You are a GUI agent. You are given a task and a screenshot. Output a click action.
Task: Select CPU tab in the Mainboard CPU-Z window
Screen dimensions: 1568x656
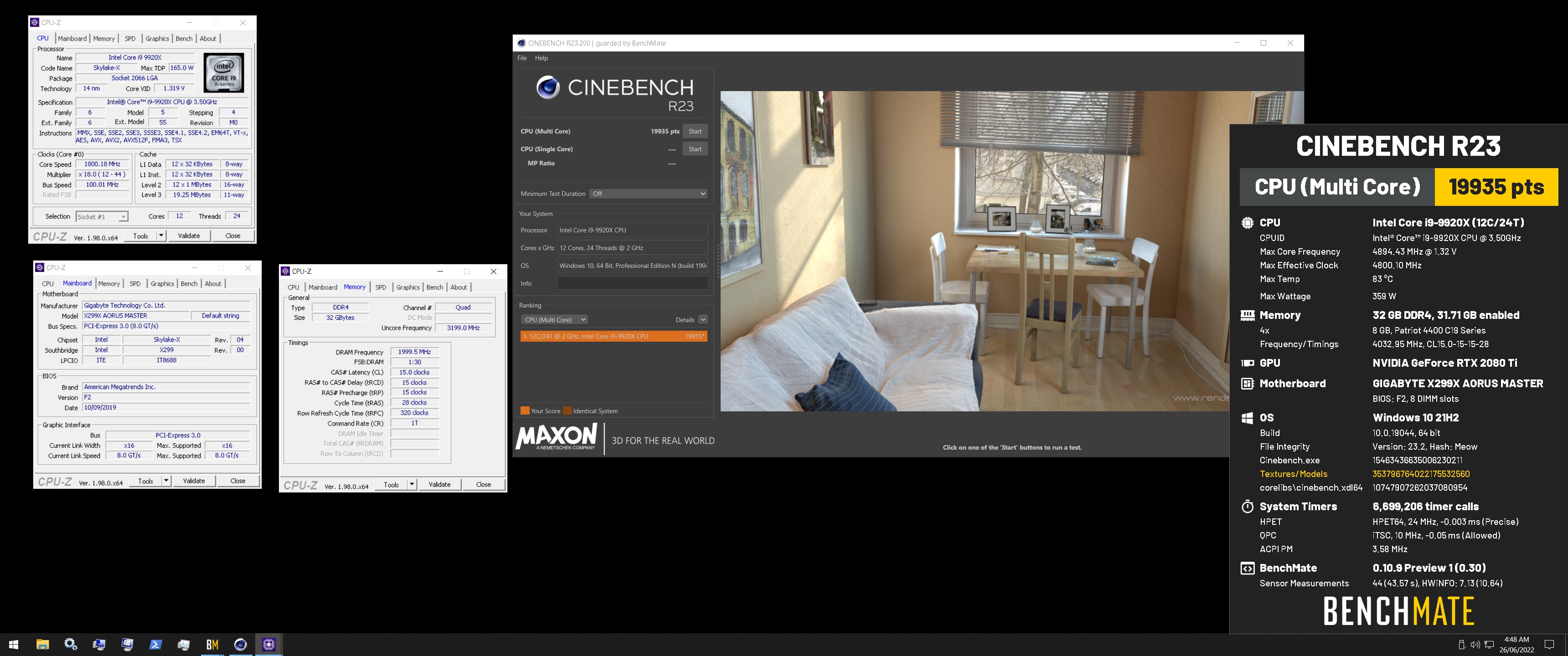[x=47, y=284]
